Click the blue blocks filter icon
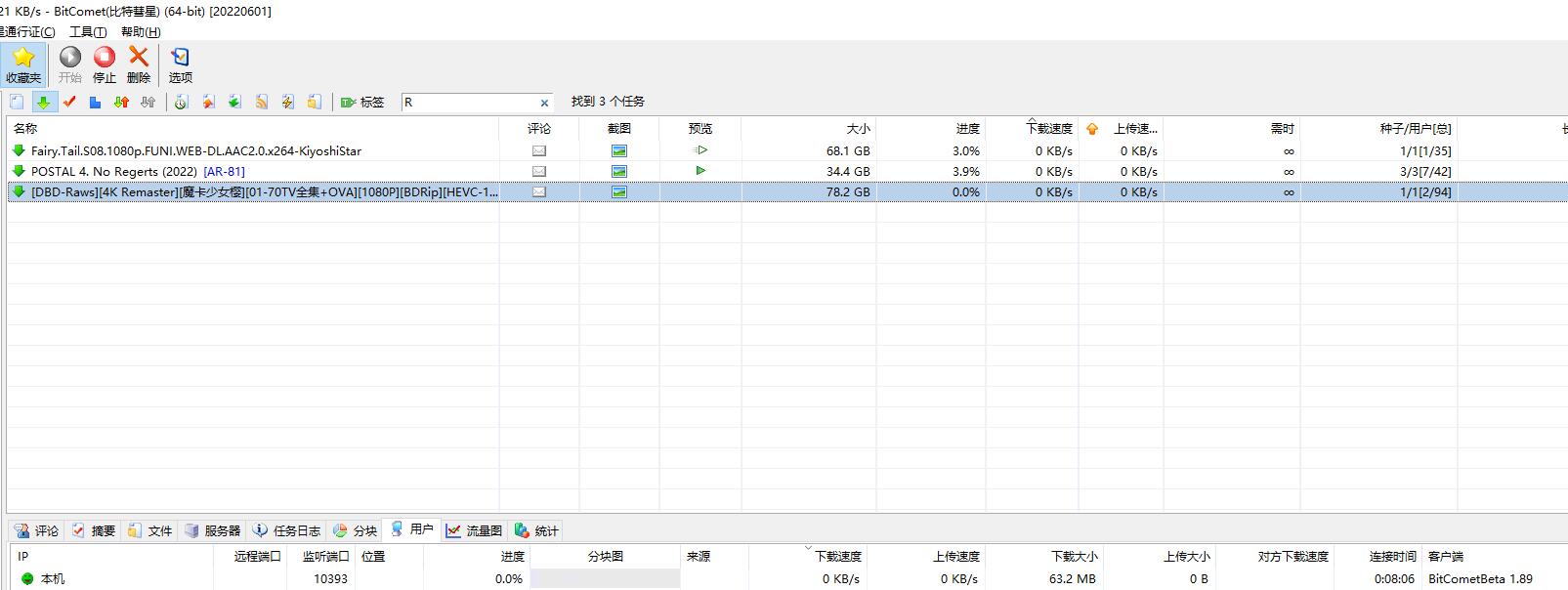Screen dimensions: 1568x590 coord(95,102)
